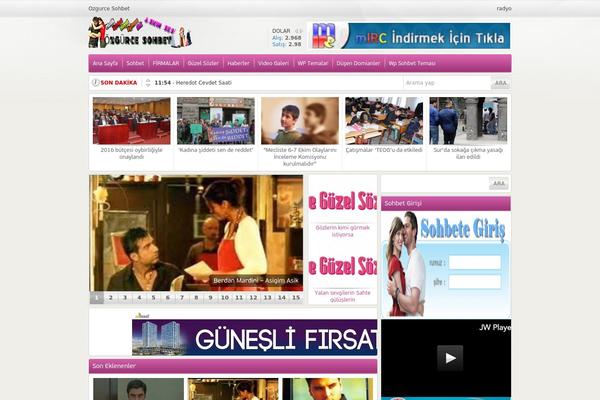Click the DOLAR exchange rate widget
Viewport: 600px width, 400px height.
pyautogui.click(x=287, y=38)
